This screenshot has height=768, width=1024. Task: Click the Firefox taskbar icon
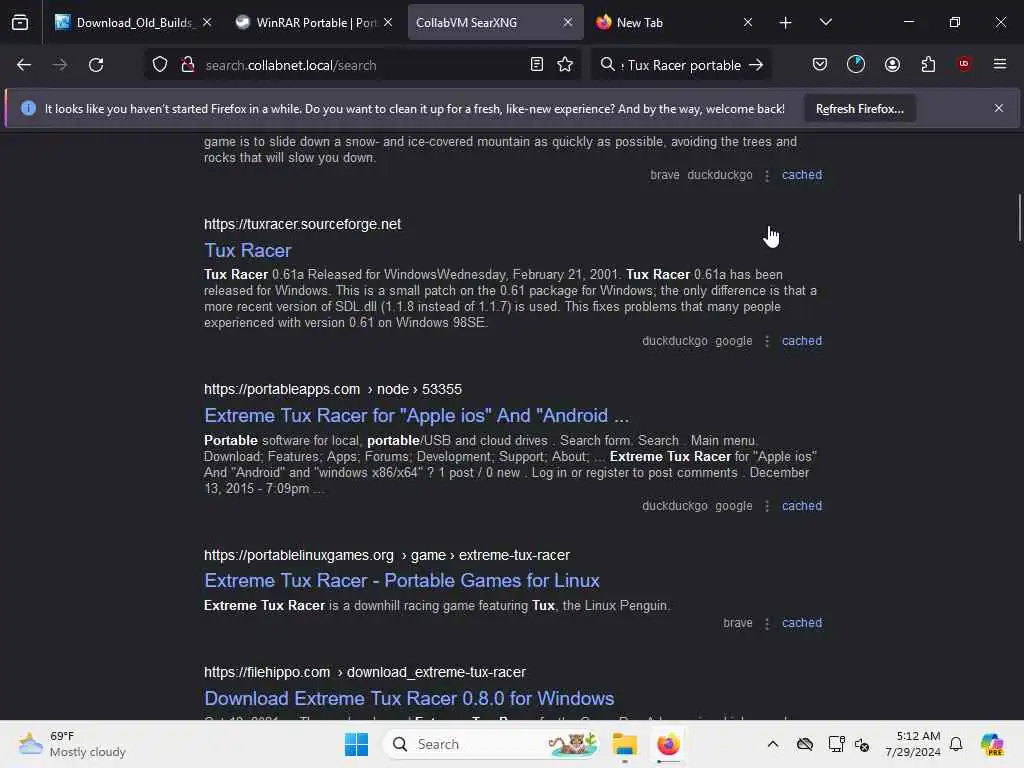point(668,744)
